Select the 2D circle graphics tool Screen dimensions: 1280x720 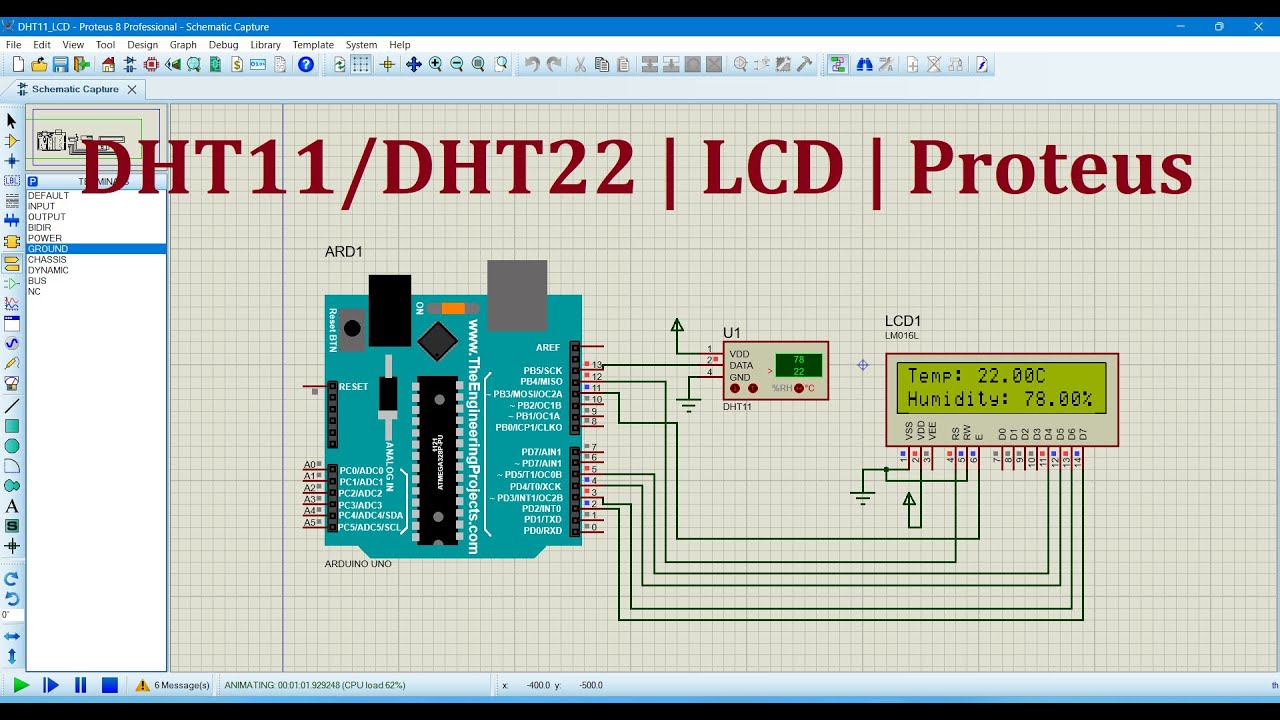tap(12, 446)
